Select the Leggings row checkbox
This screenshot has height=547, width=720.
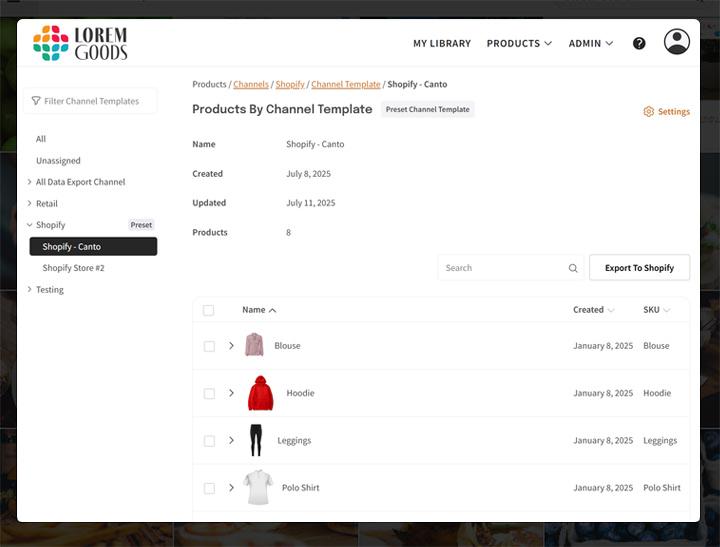(209, 441)
